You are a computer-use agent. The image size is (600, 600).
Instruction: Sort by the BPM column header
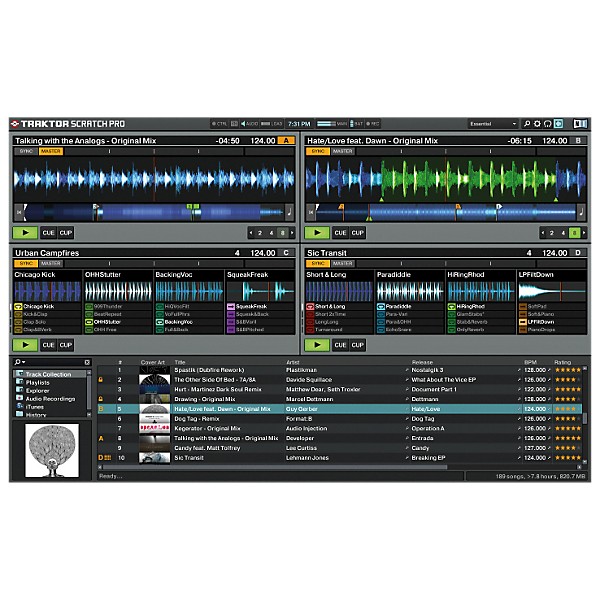coord(530,362)
